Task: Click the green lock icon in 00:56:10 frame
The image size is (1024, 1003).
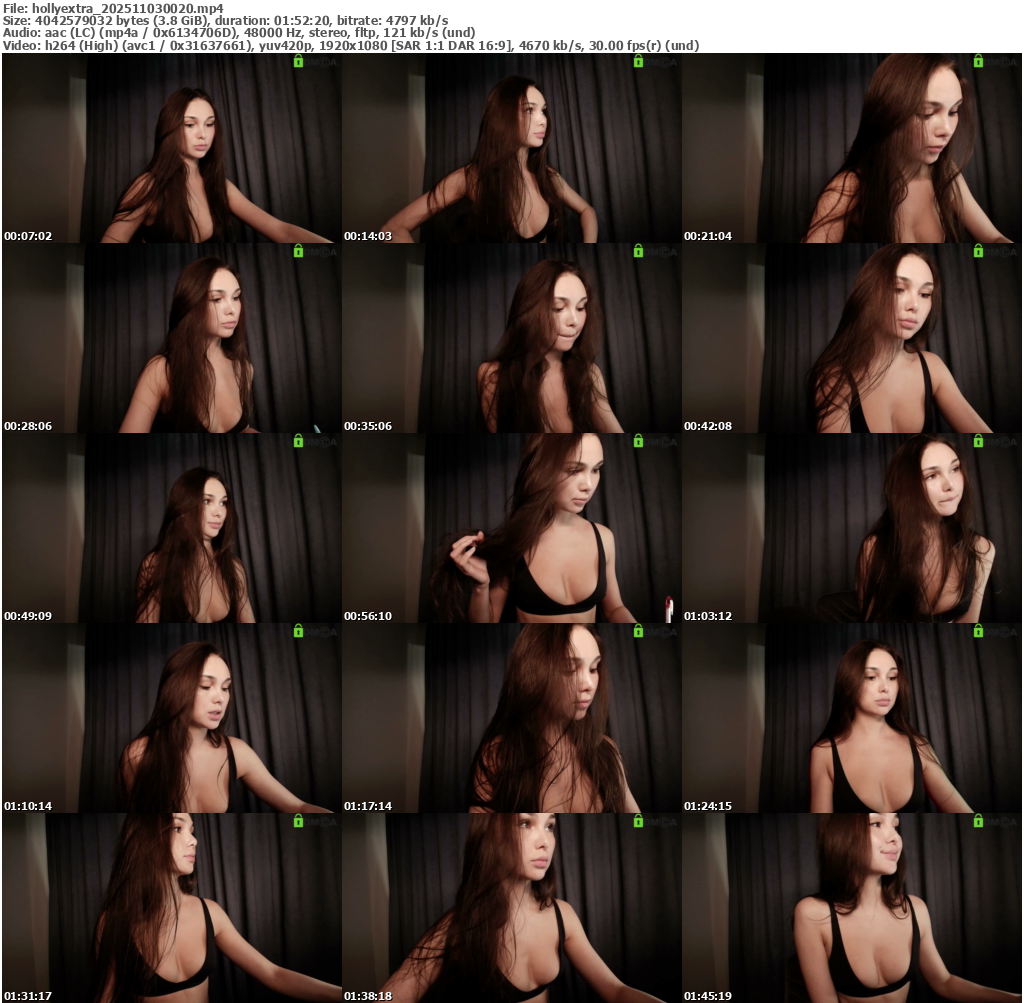Action: (638, 441)
